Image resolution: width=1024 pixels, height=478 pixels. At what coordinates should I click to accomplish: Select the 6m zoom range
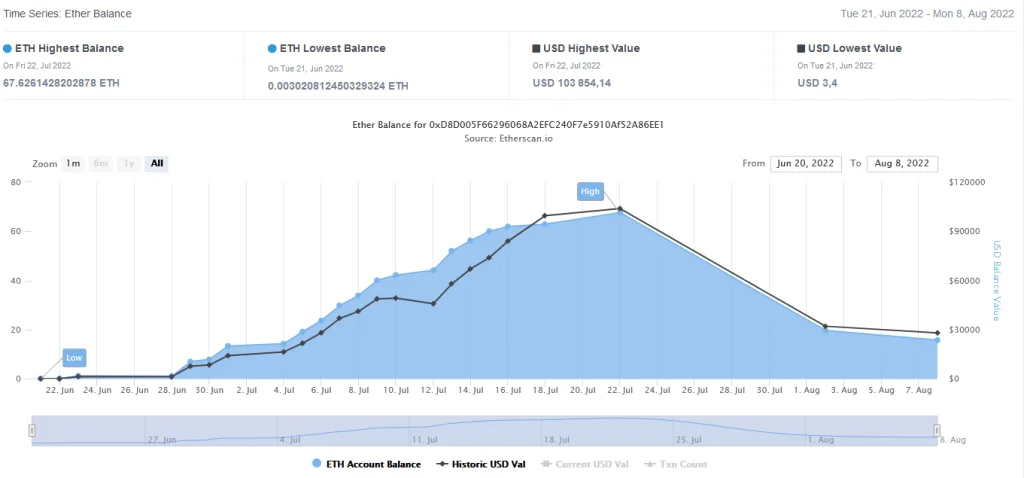click(101, 163)
